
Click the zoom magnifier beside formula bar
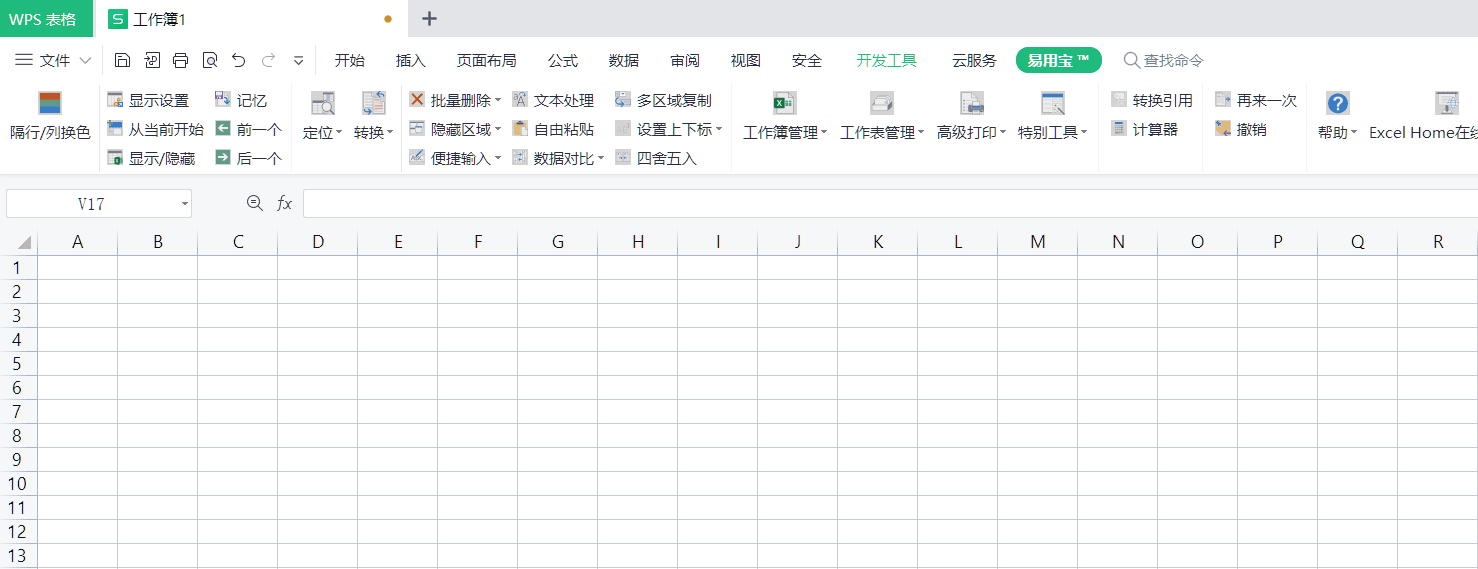pos(254,204)
